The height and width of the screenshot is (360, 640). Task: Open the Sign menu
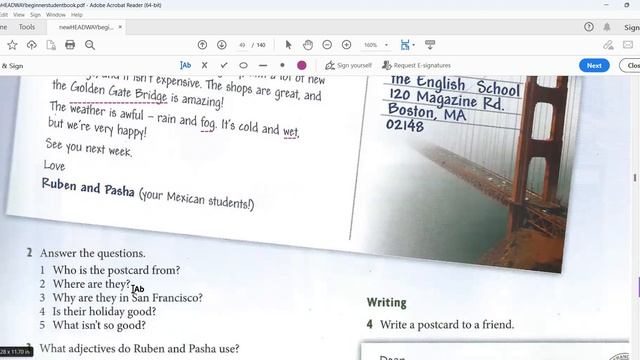36,15
